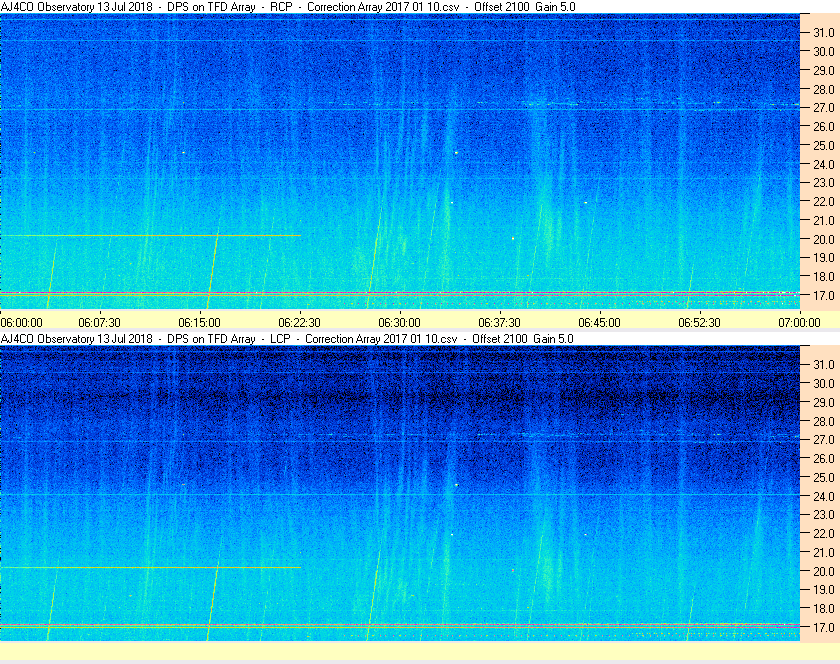Click the 23.0 frequency label on LCP panel

(x=824, y=514)
